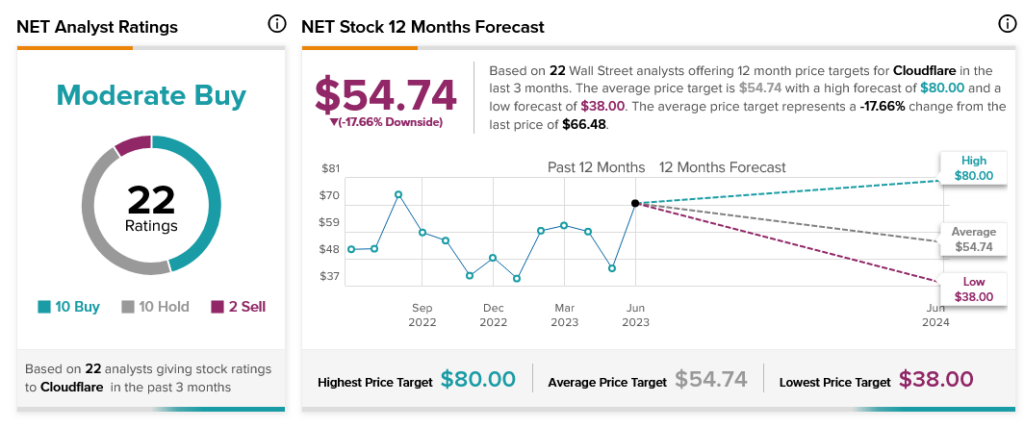The height and width of the screenshot is (428, 1024).
Task: Click the Past 12 Months chart label
Action: [595, 167]
